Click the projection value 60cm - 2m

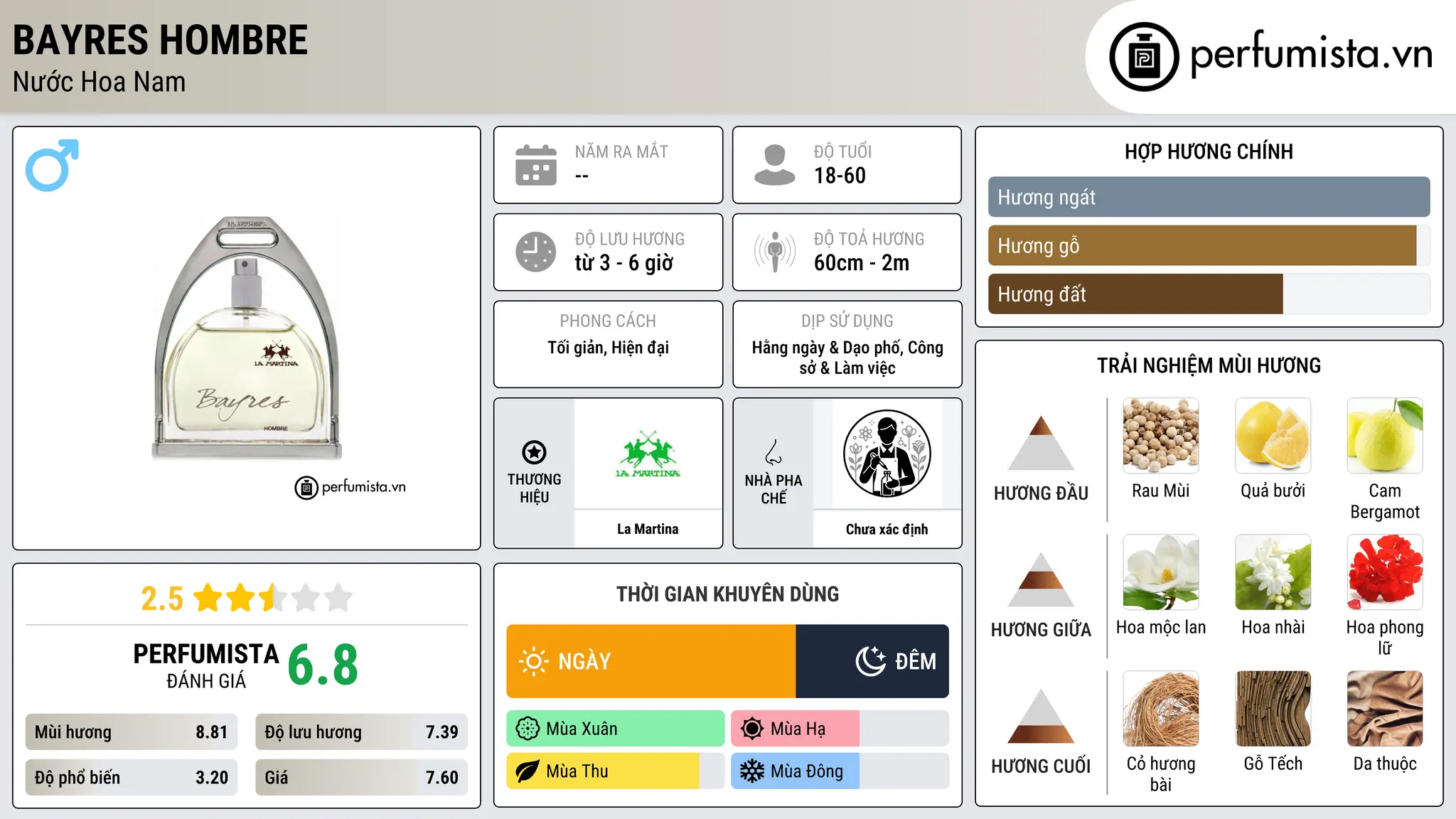(862, 263)
